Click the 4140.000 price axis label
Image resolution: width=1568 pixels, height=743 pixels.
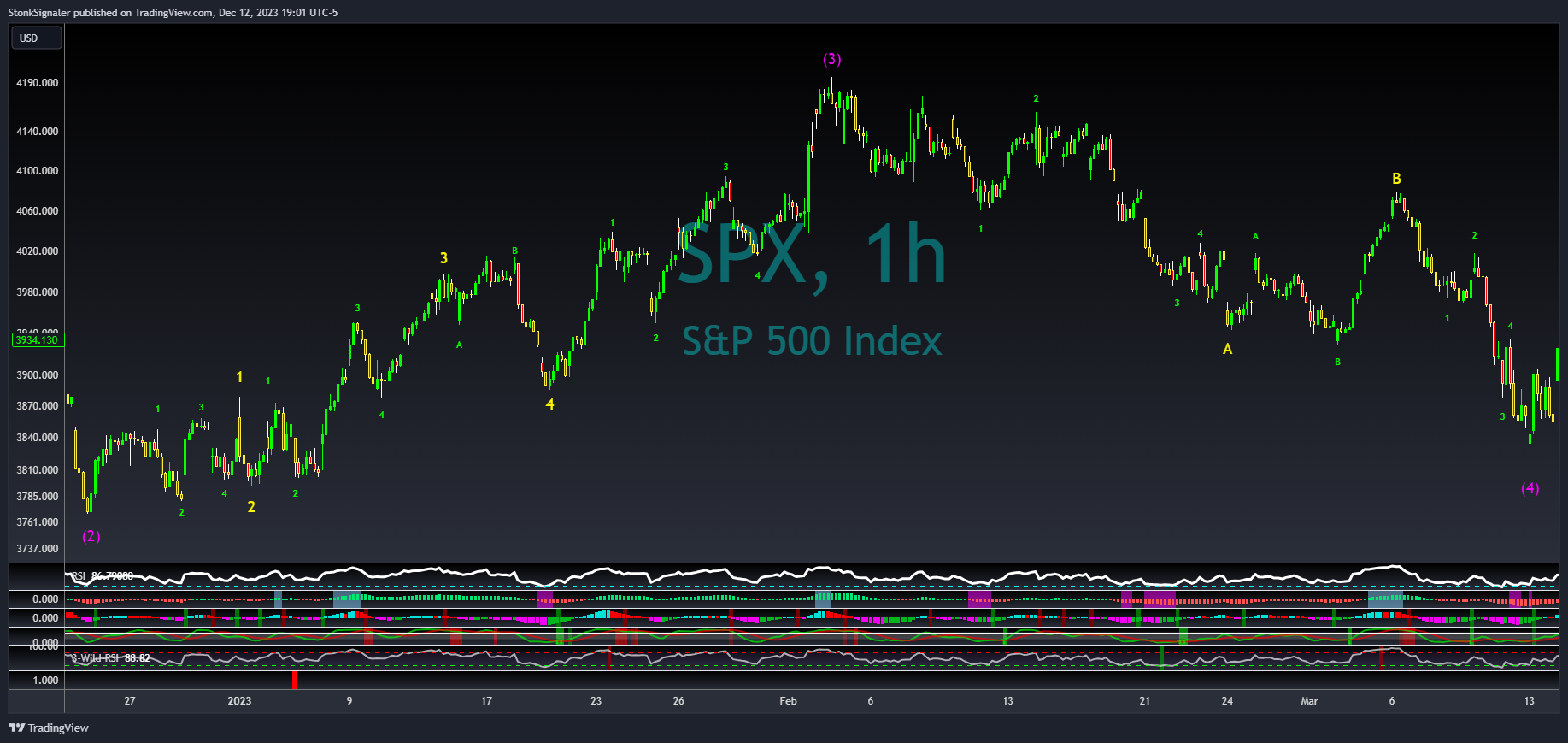[38, 132]
